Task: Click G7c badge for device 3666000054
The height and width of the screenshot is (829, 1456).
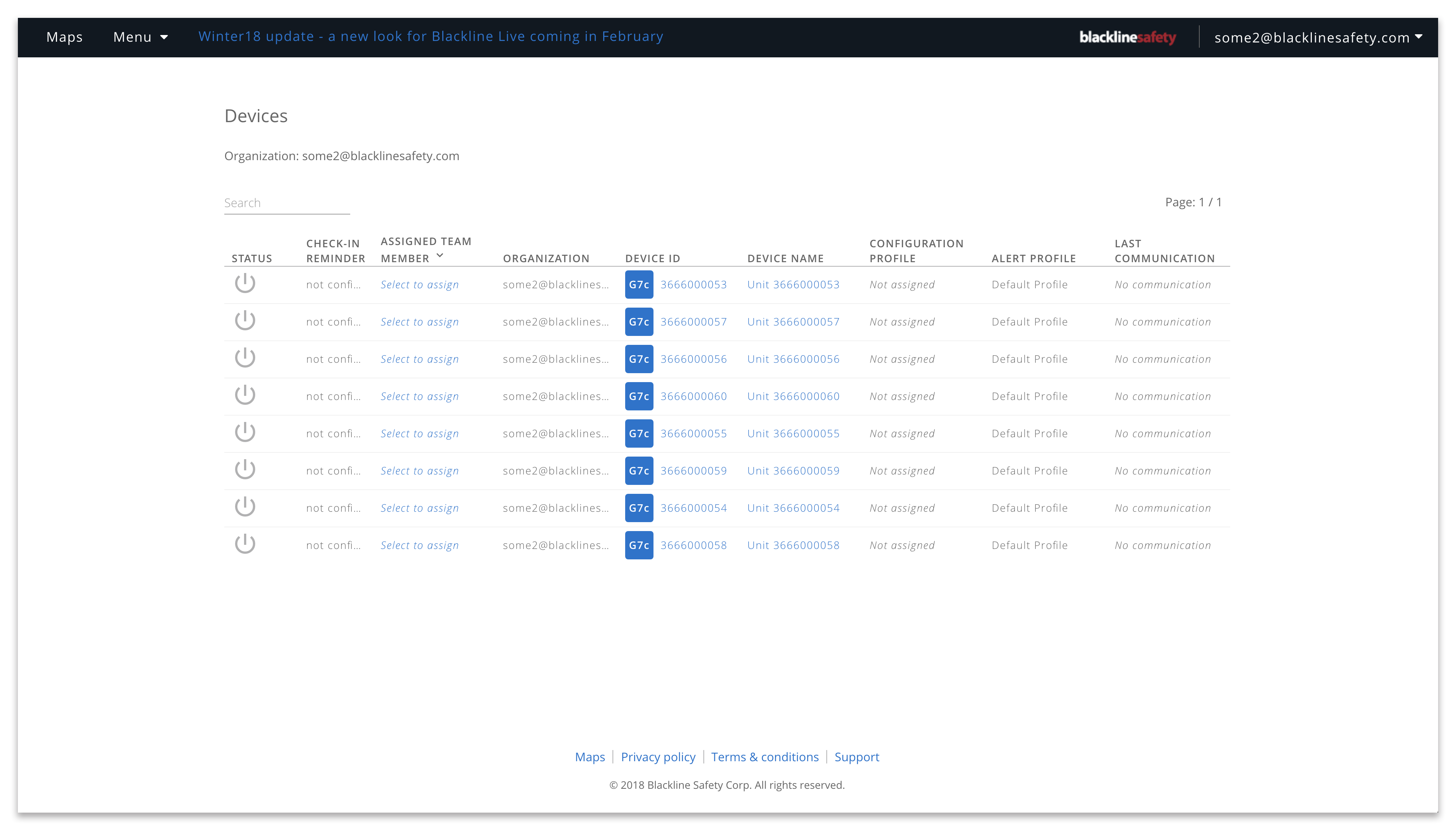Action: click(x=639, y=508)
